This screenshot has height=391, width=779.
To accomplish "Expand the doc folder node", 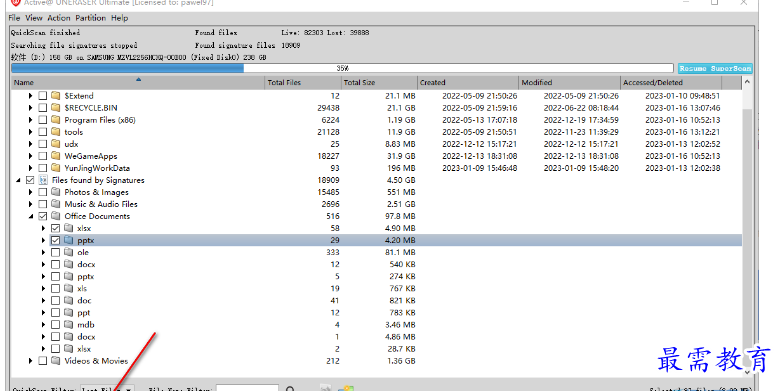I will [43, 301].
